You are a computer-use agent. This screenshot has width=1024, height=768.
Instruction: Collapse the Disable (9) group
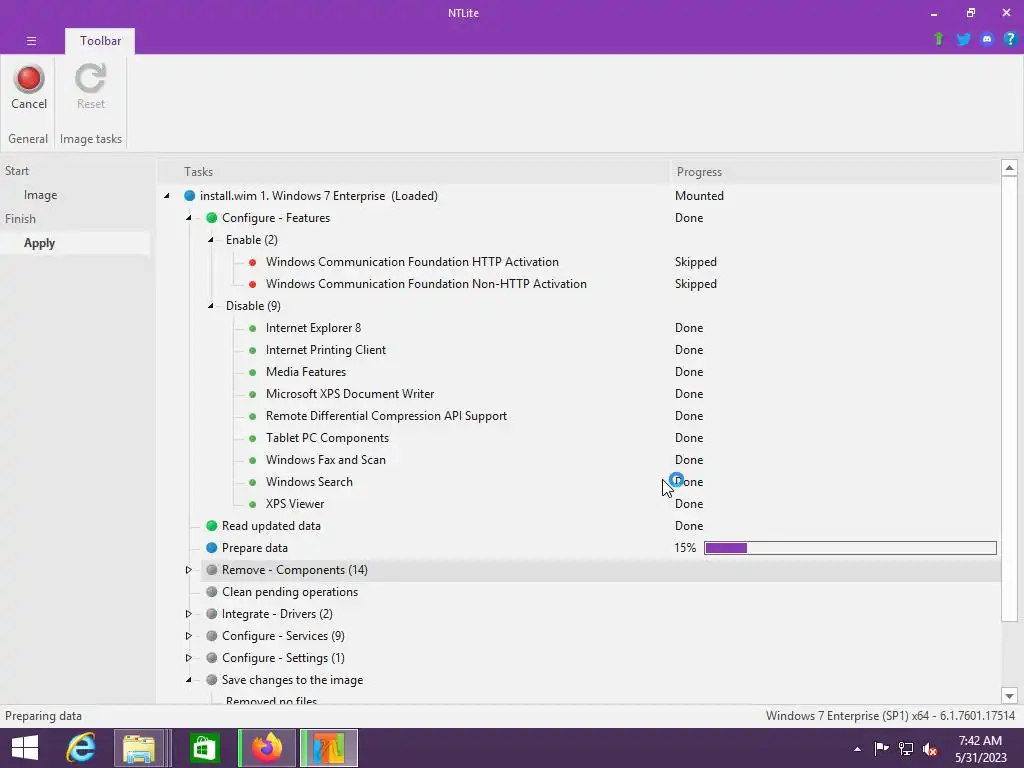[x=211, y=306]
